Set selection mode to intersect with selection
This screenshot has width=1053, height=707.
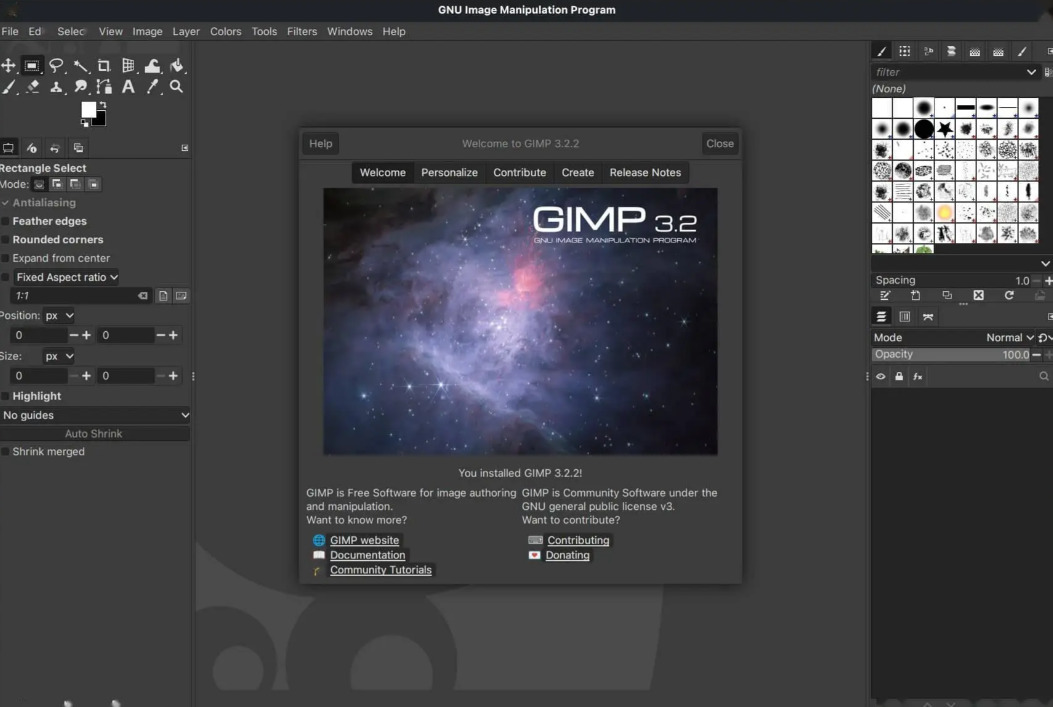click(93, 184)
